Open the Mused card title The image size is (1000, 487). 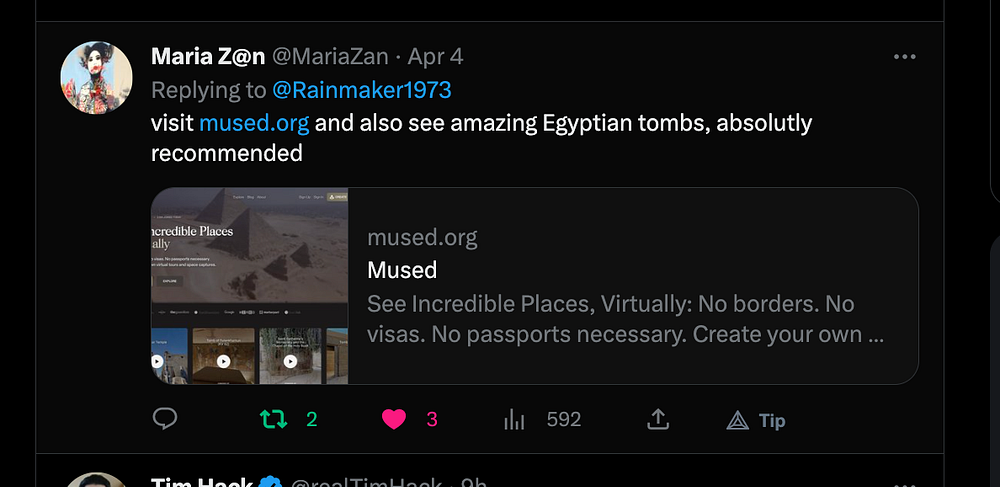click(x=402, y=270)
